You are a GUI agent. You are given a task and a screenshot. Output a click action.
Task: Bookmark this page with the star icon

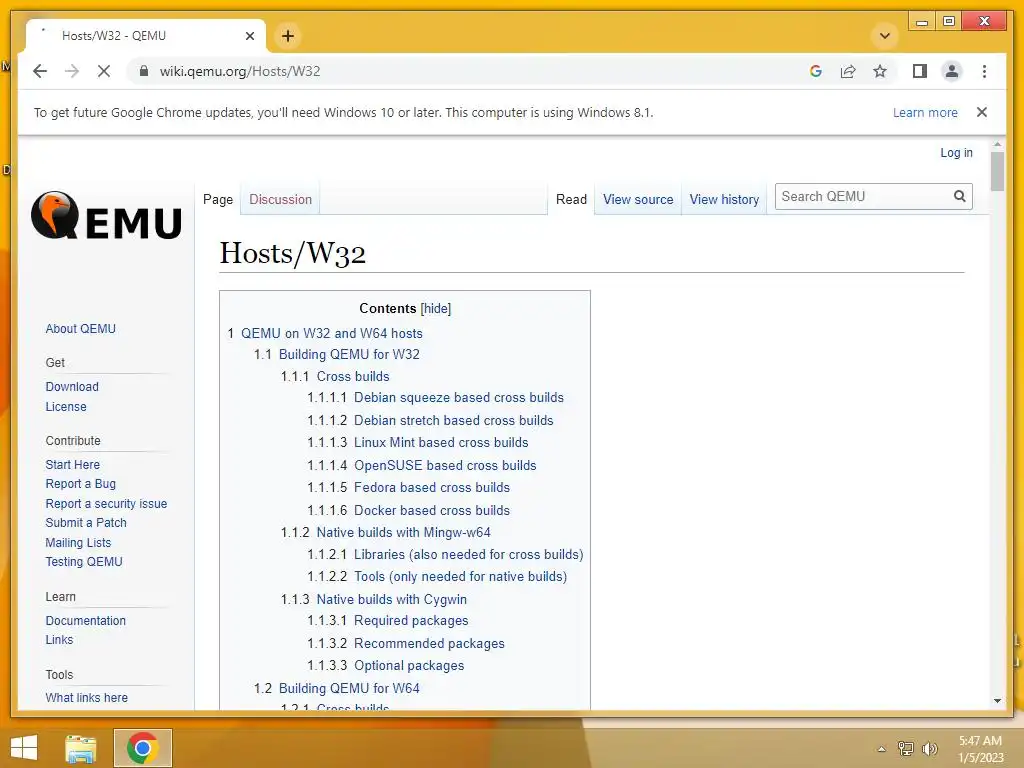[x=880, y=71]
